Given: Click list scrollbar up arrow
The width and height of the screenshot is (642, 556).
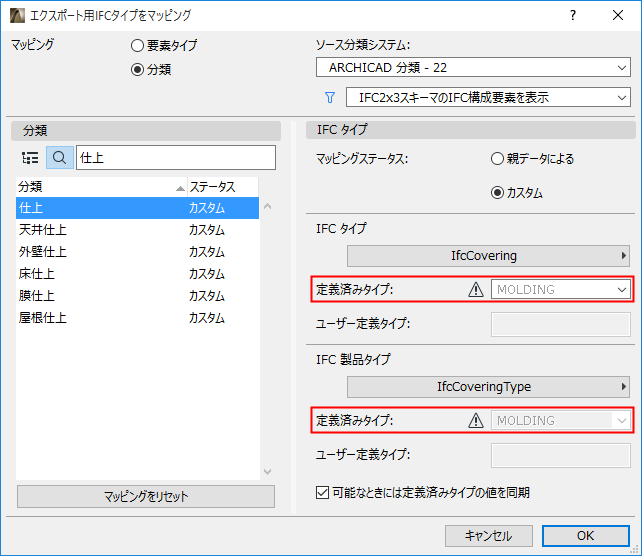Looking at the screenshot, I should click(x=267, y=206).
